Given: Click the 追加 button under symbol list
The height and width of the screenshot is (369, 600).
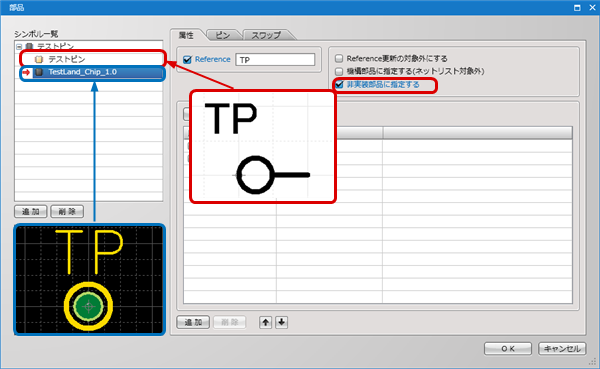Looking at the screenshot, I should click(x=31, y=211).
